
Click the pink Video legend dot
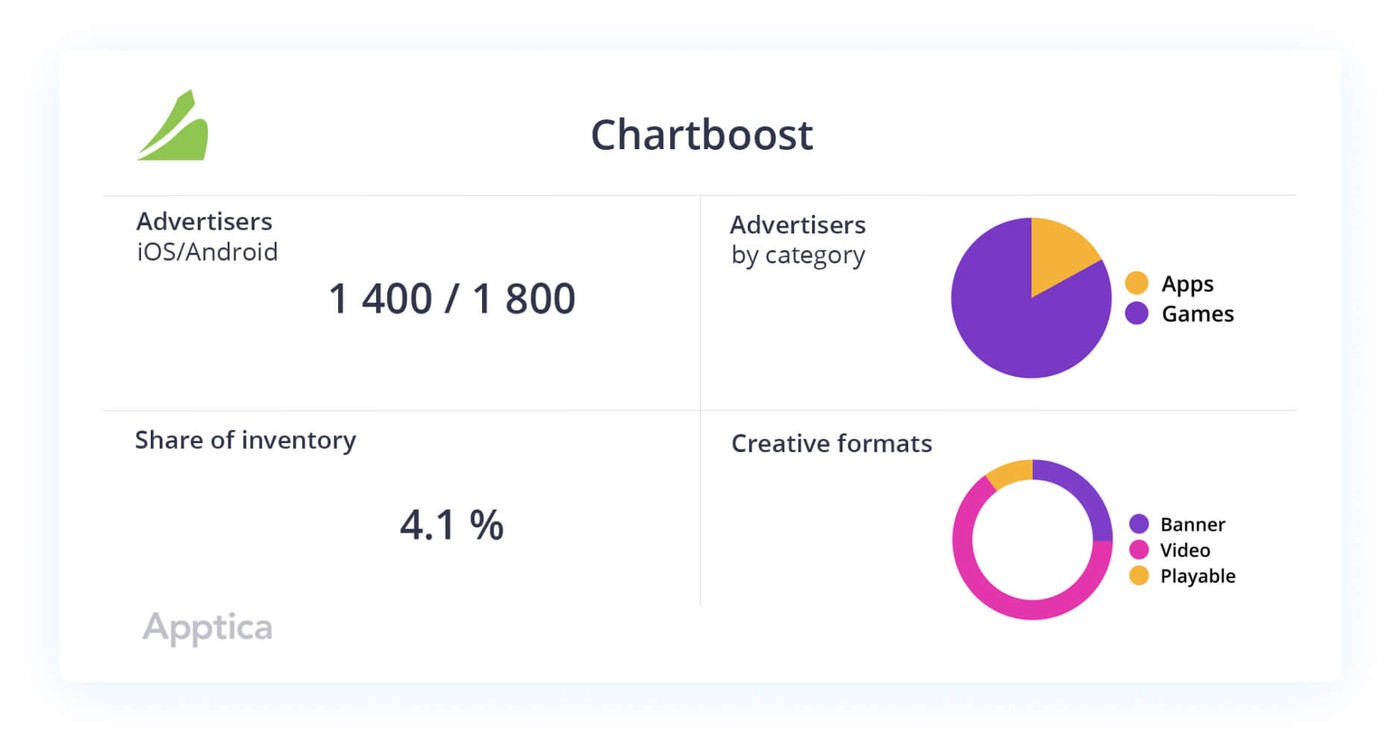[1139, 550]
